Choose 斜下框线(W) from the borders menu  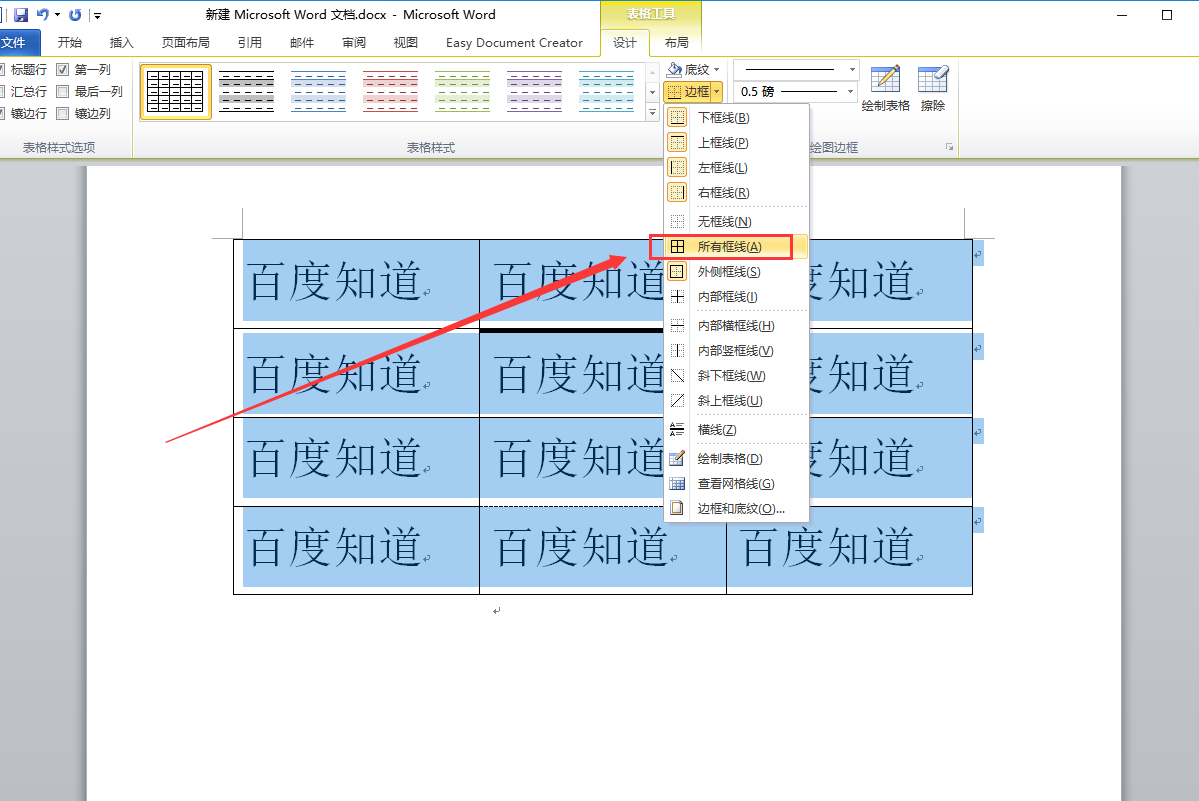coord(736,376)
